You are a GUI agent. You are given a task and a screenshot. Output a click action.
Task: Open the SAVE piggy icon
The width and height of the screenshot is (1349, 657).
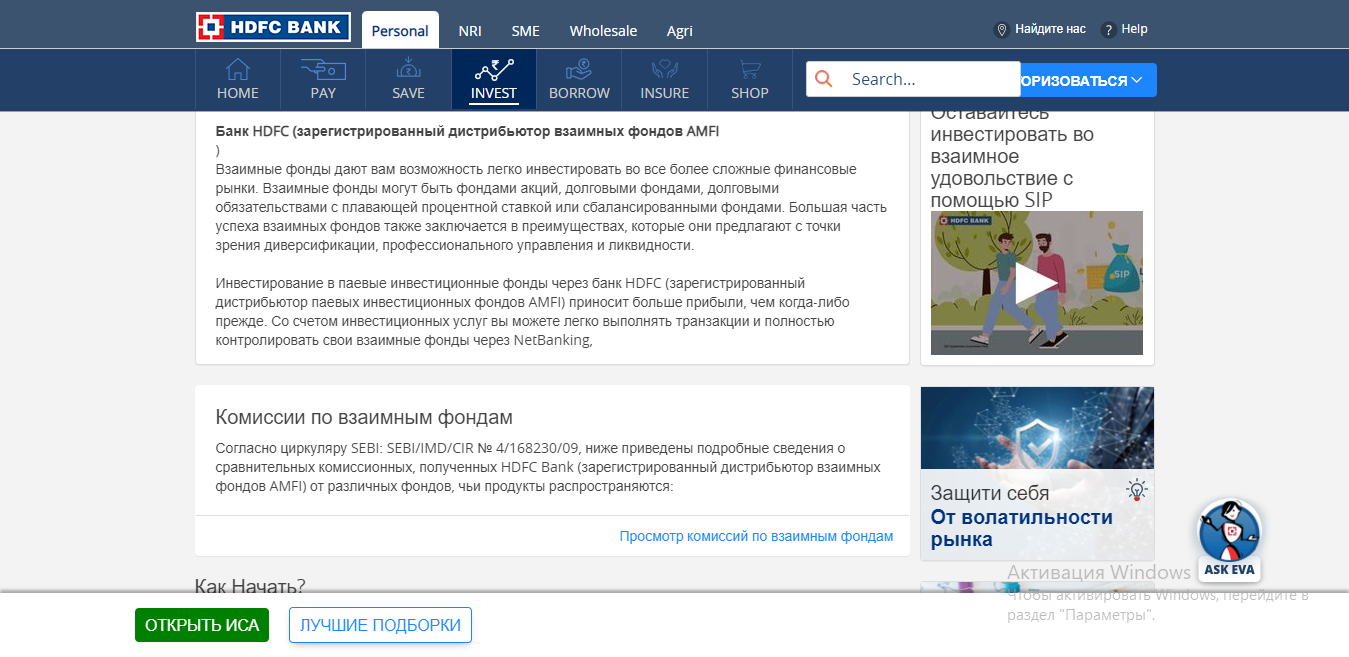point(408,69)
